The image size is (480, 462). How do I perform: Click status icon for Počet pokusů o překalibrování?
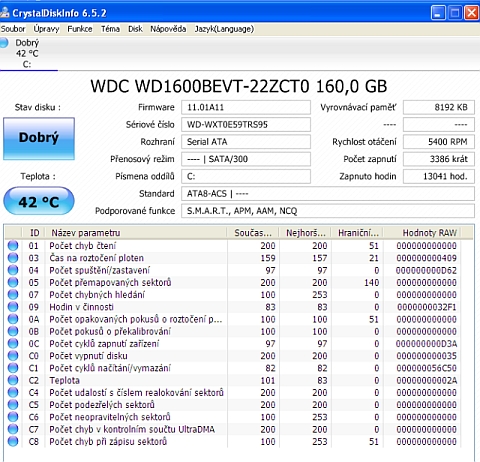pos(13,331)
